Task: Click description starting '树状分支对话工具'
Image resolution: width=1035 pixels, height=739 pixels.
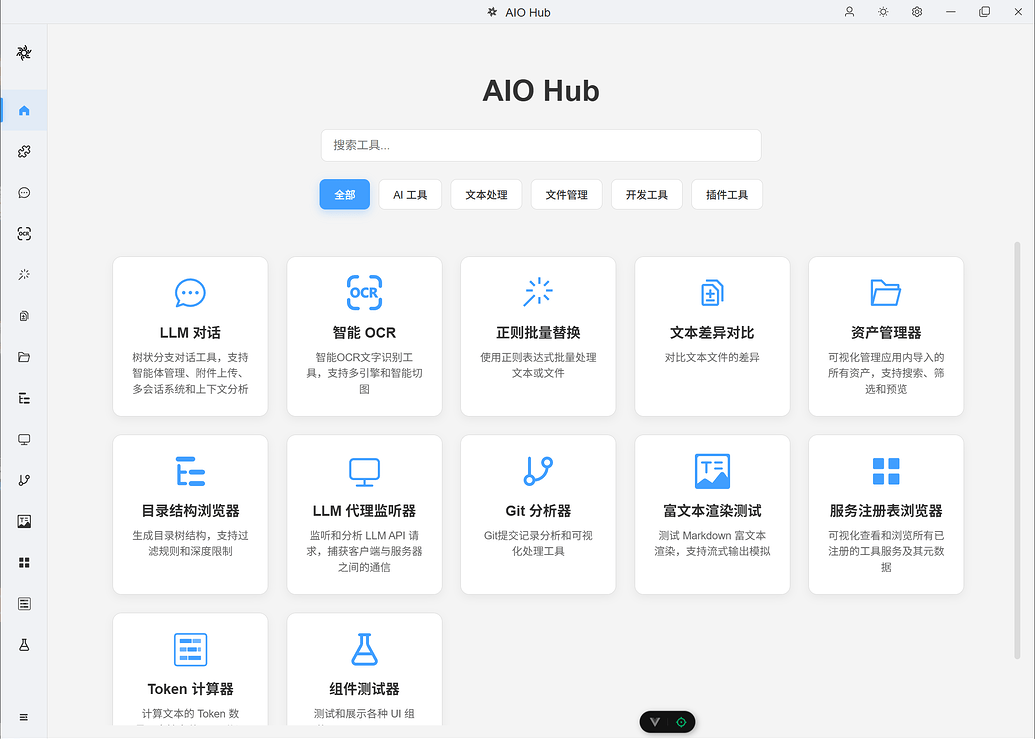Action: click(x=190, y=373)
